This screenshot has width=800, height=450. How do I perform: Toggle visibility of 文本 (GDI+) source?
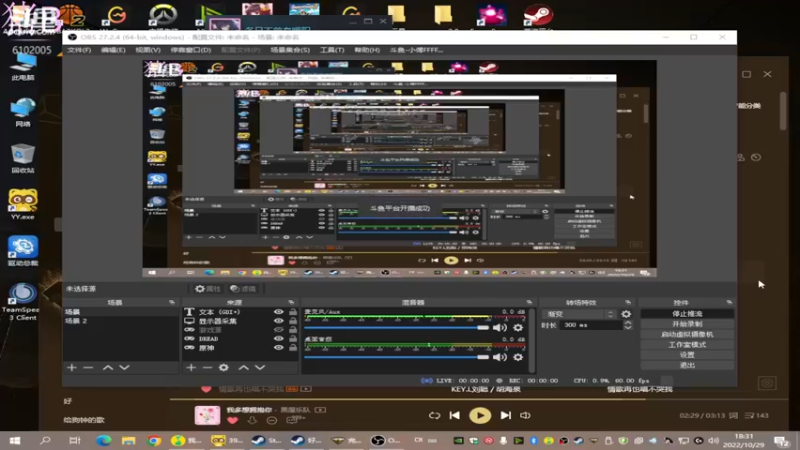pyautogui.click(x=279, y=312)
